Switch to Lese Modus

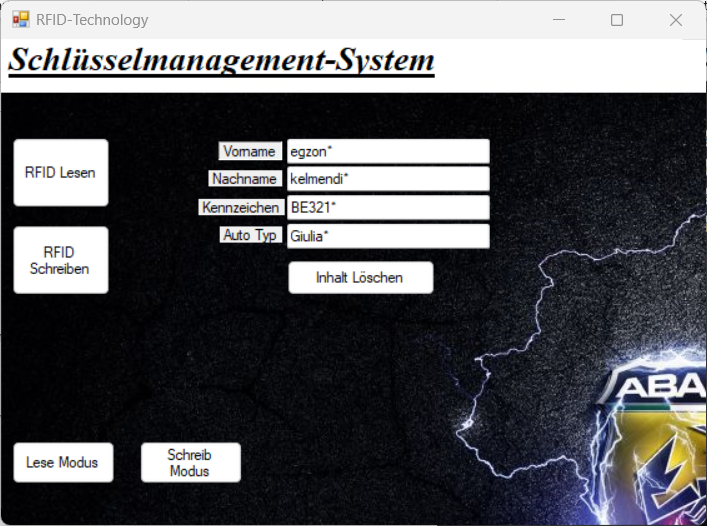tap(62, 463)
